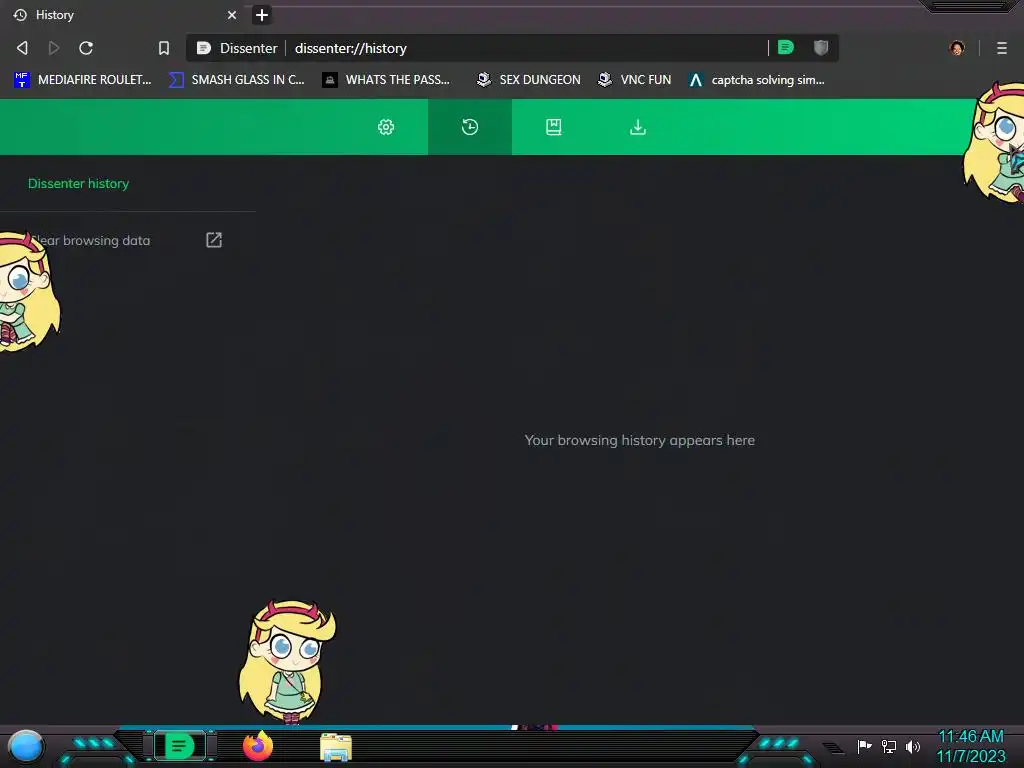The image size is (1024, 768).
Task: Switch to Dissenter in the taskbar
Action: click(180, 746)
